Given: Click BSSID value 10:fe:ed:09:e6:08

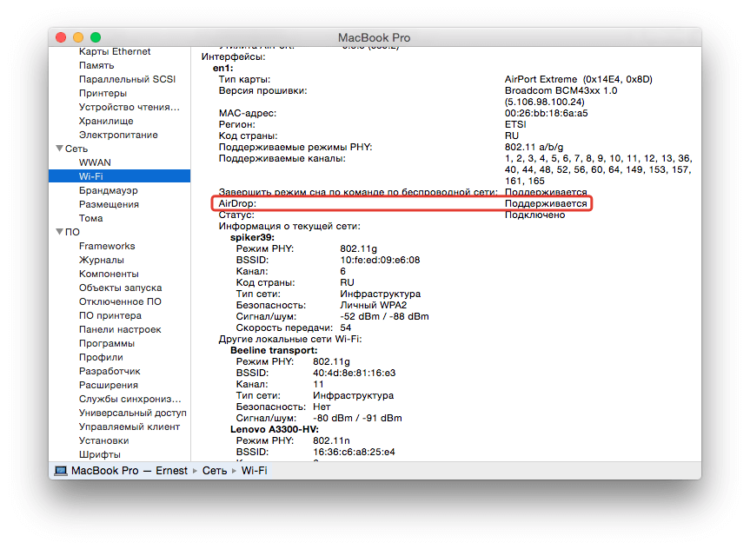Looking at the screenshot, I should [x=380, y=260].
